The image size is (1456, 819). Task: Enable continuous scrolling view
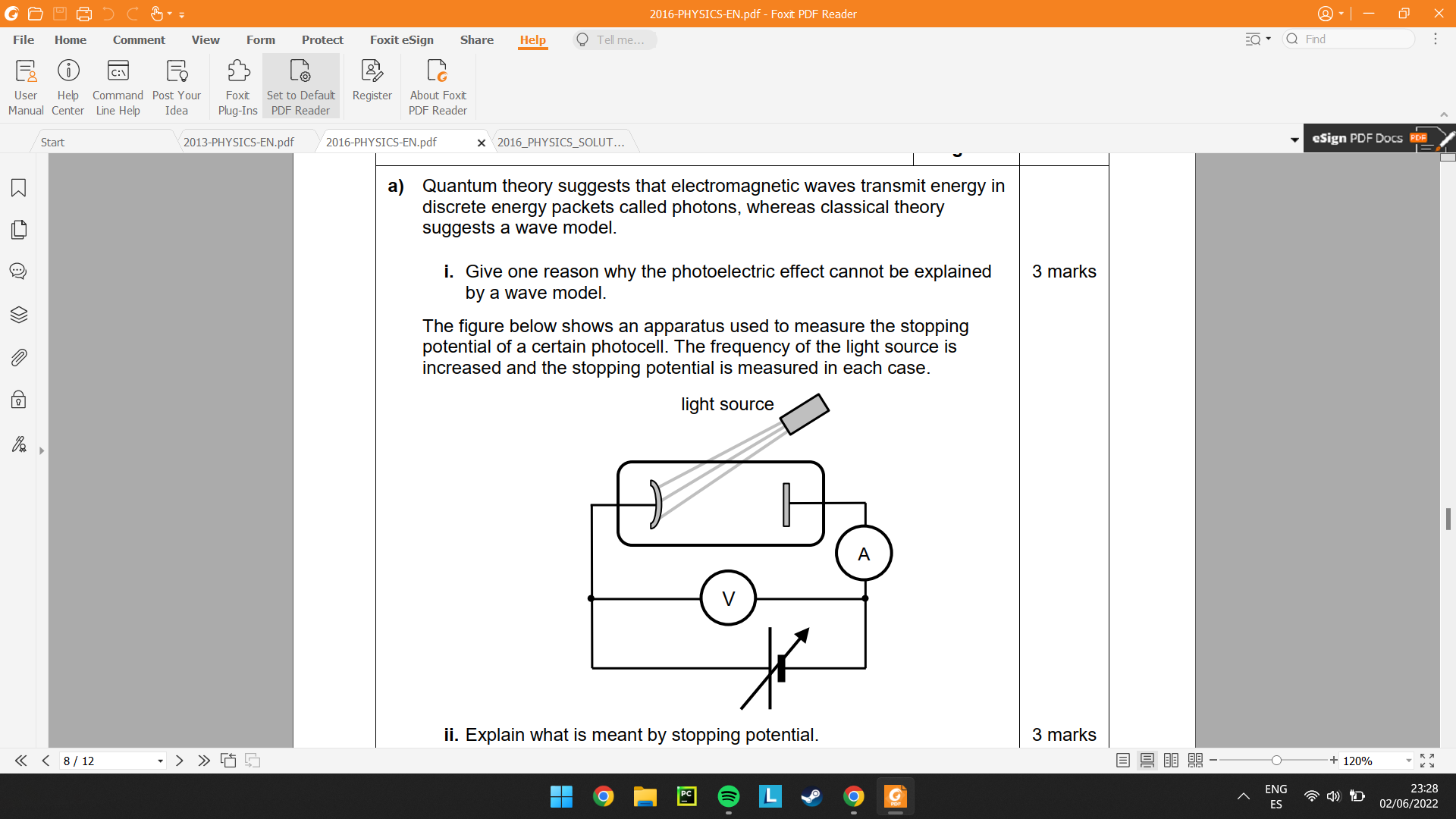pos(1147,761)
